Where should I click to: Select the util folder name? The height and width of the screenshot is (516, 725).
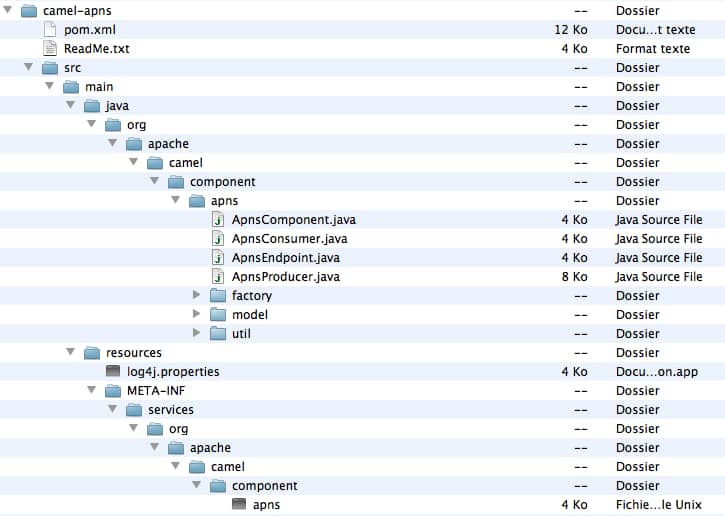point(241,333)
